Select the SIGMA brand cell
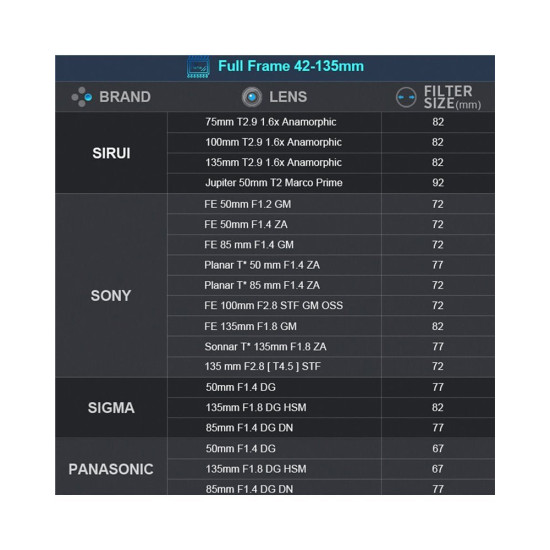The width and height of the screenshot is (550, 550). (111, 408)
